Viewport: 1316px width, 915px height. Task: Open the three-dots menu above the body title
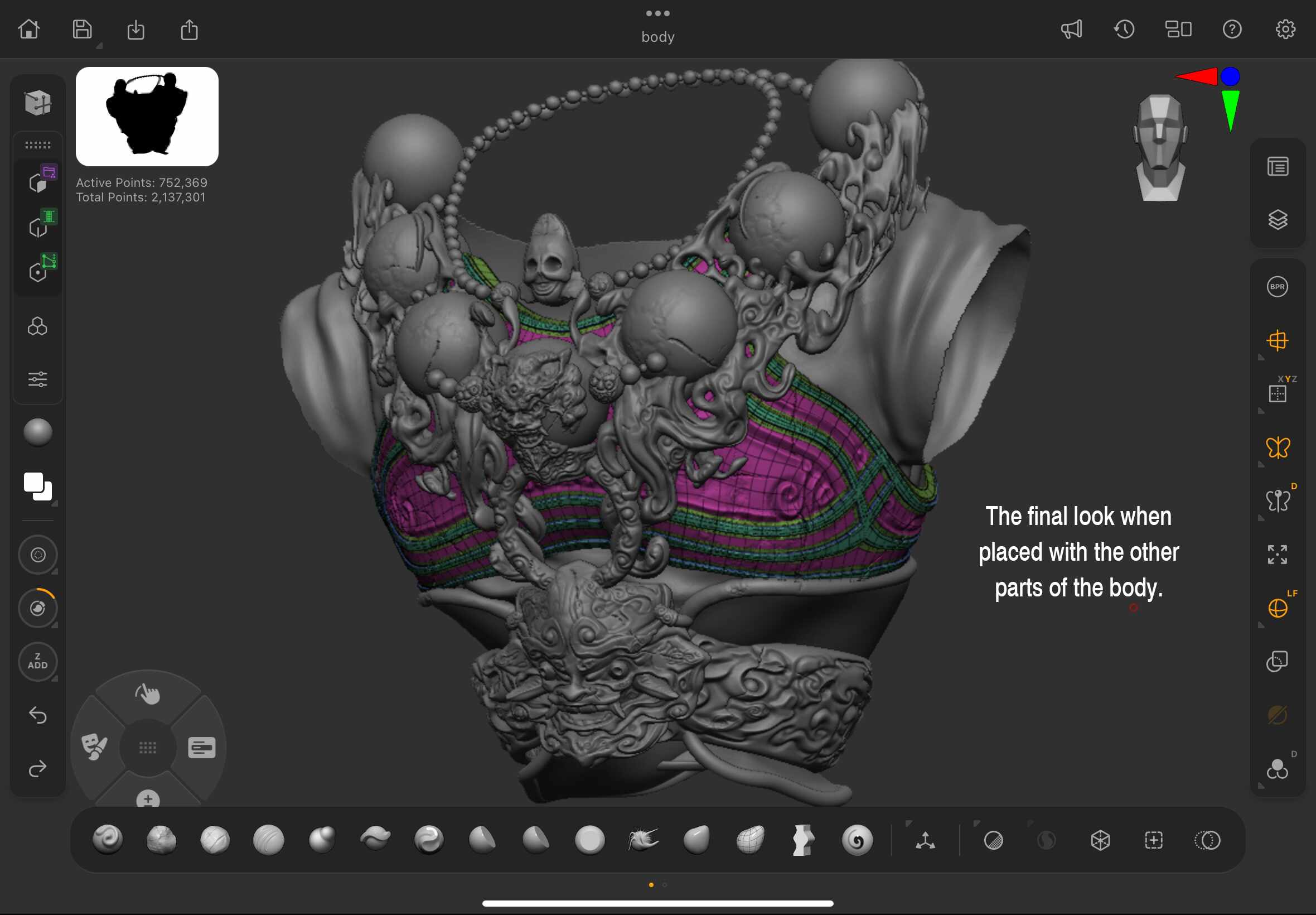point(657,13)
